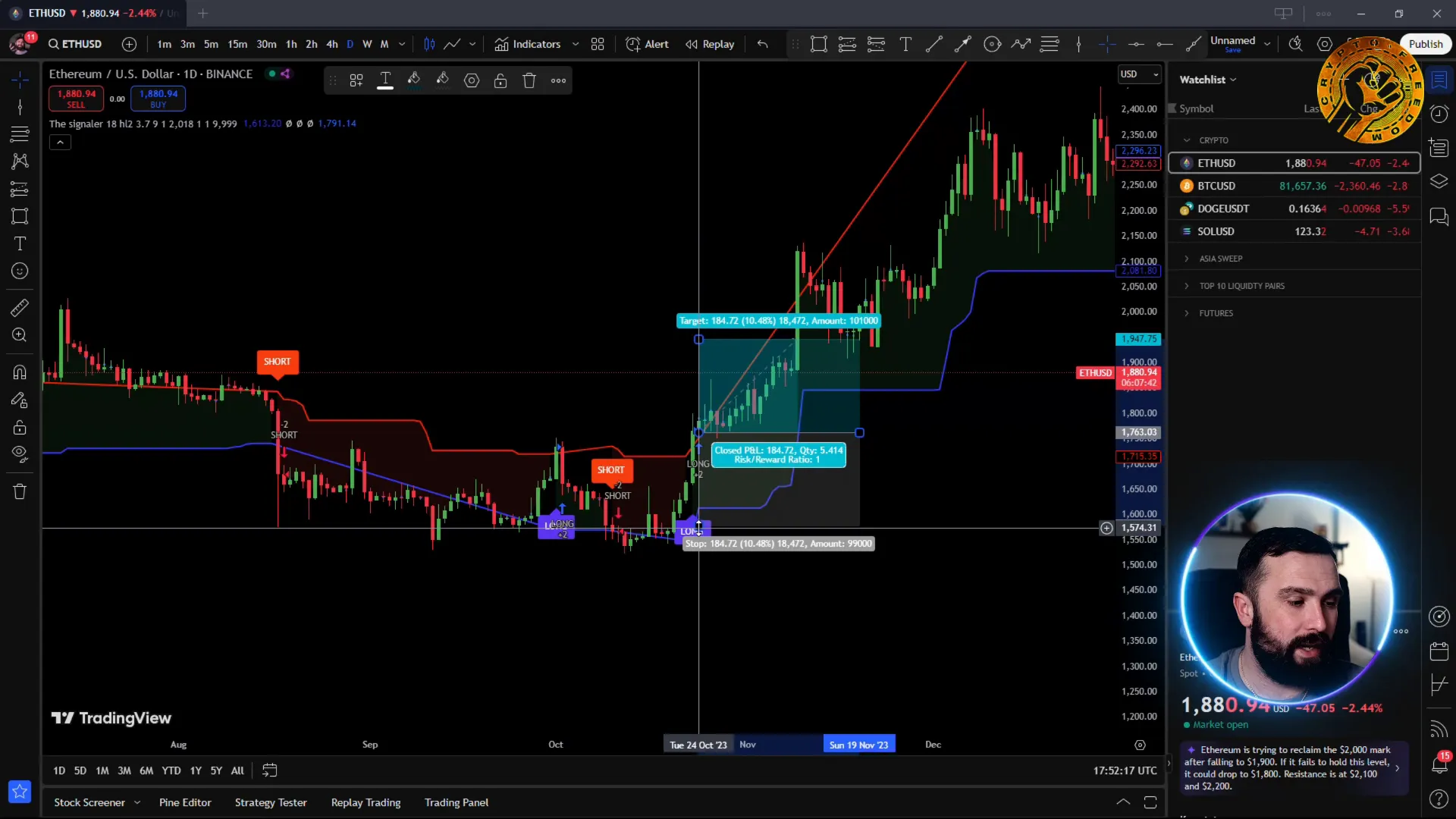Expand the FUTURES watchlist section

pyautogui.click(x=1187, y=313)
